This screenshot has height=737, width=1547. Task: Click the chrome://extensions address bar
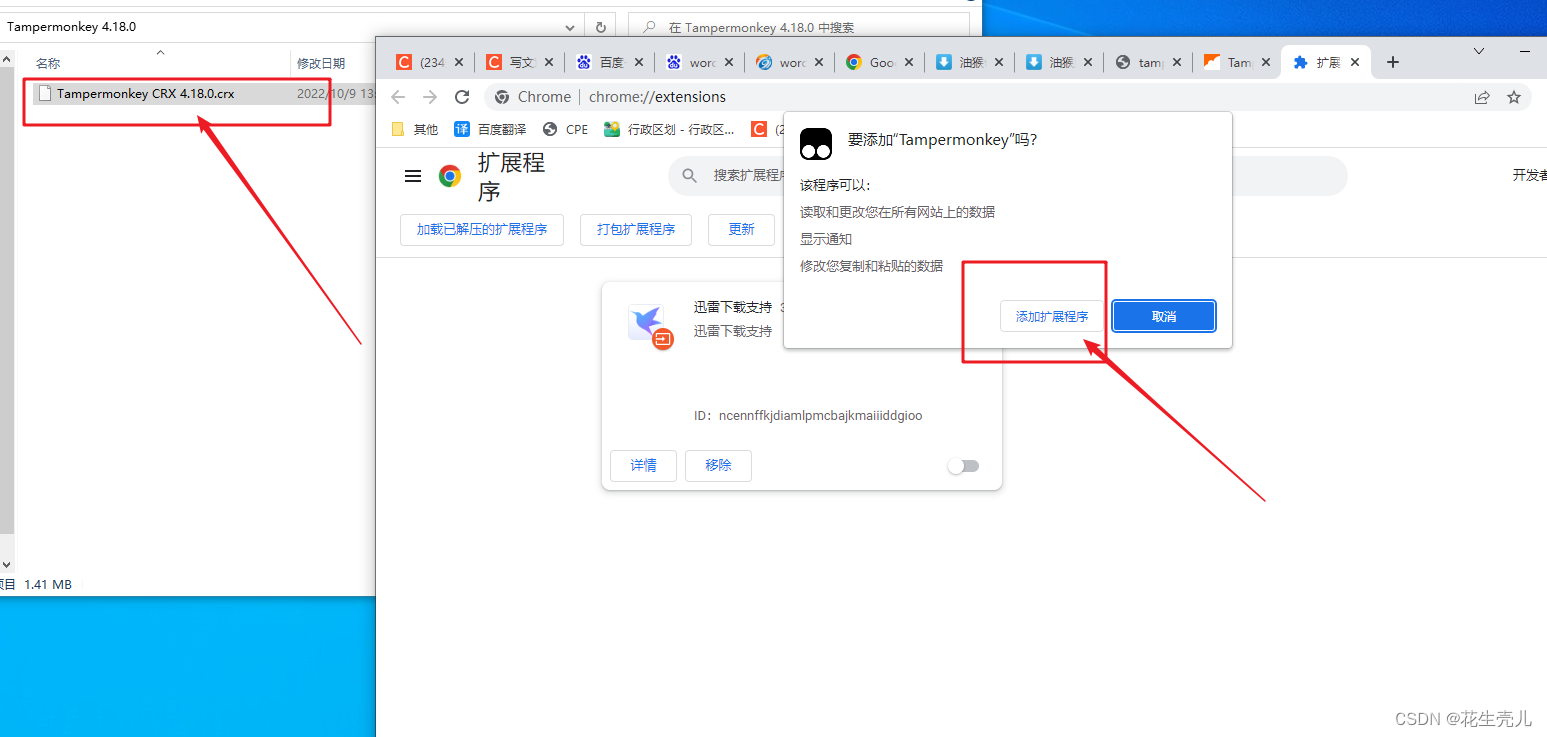tap(1007, 97)
